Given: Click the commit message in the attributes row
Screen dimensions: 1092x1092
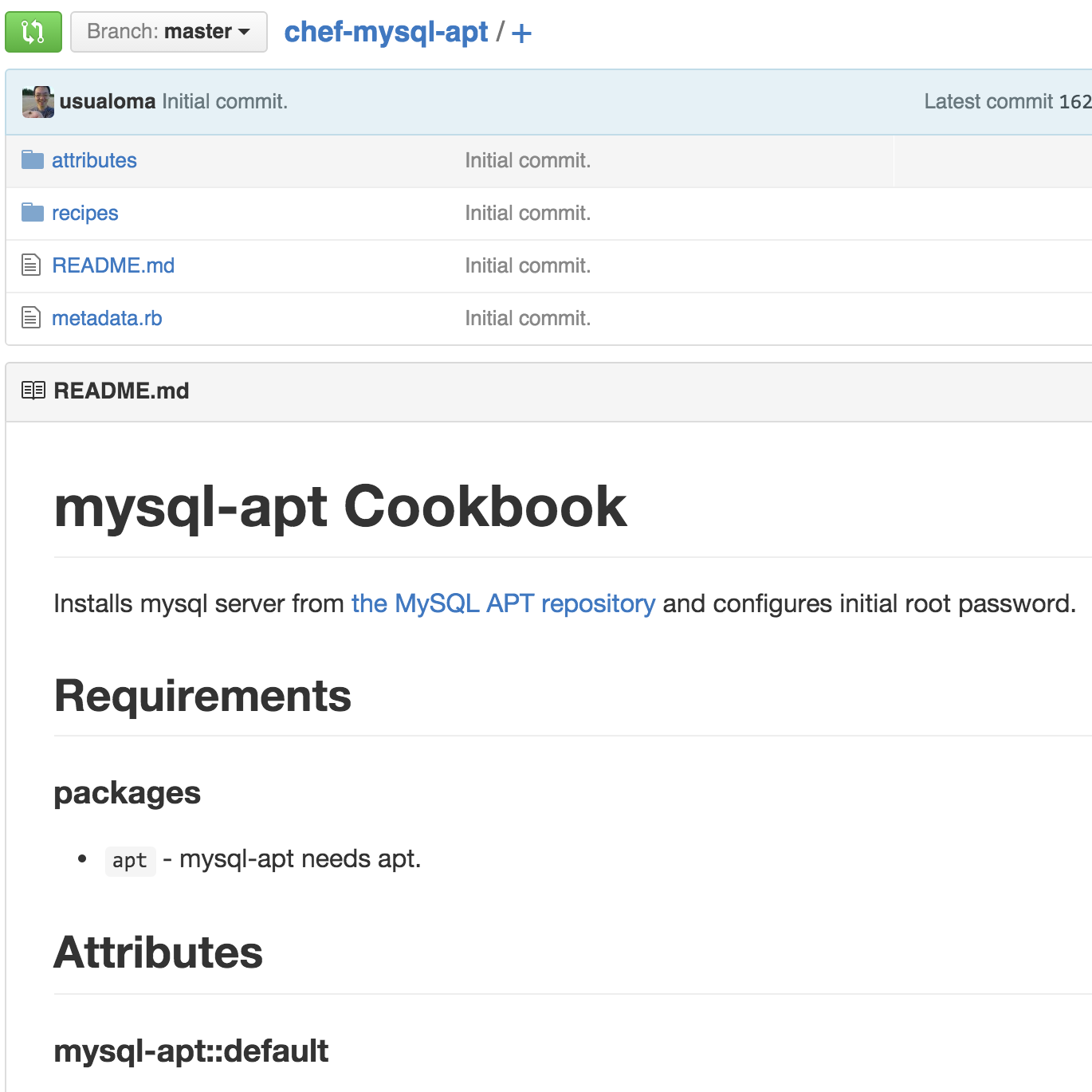Looking at the screenshot, I should click(528, 161).
